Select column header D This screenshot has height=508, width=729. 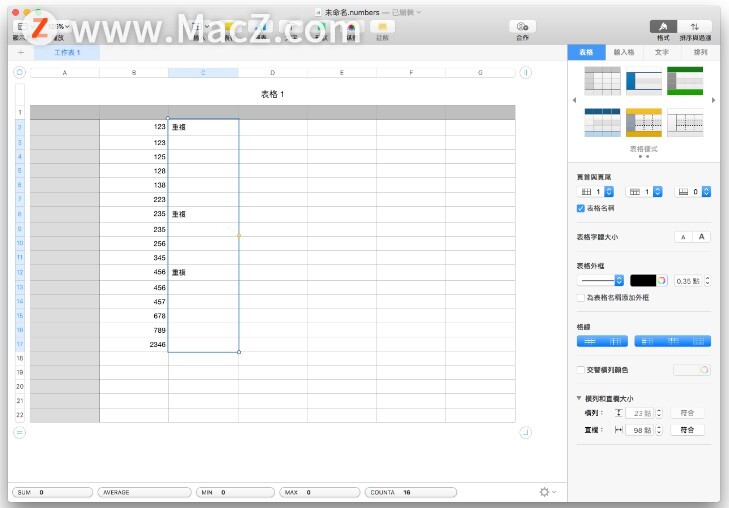[272, 73]
